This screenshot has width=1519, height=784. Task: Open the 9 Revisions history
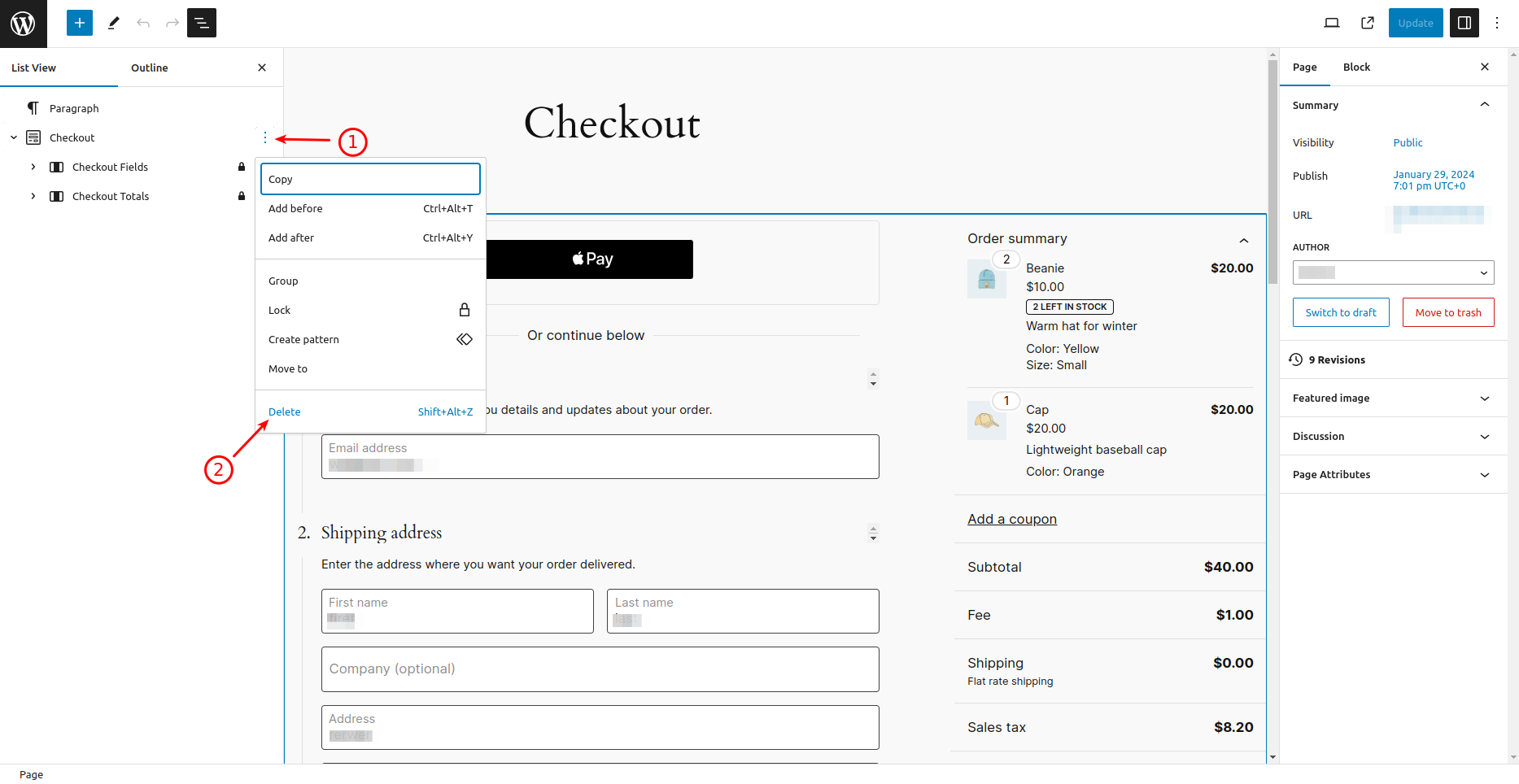pyautogui.click(x=1337, y=359)
